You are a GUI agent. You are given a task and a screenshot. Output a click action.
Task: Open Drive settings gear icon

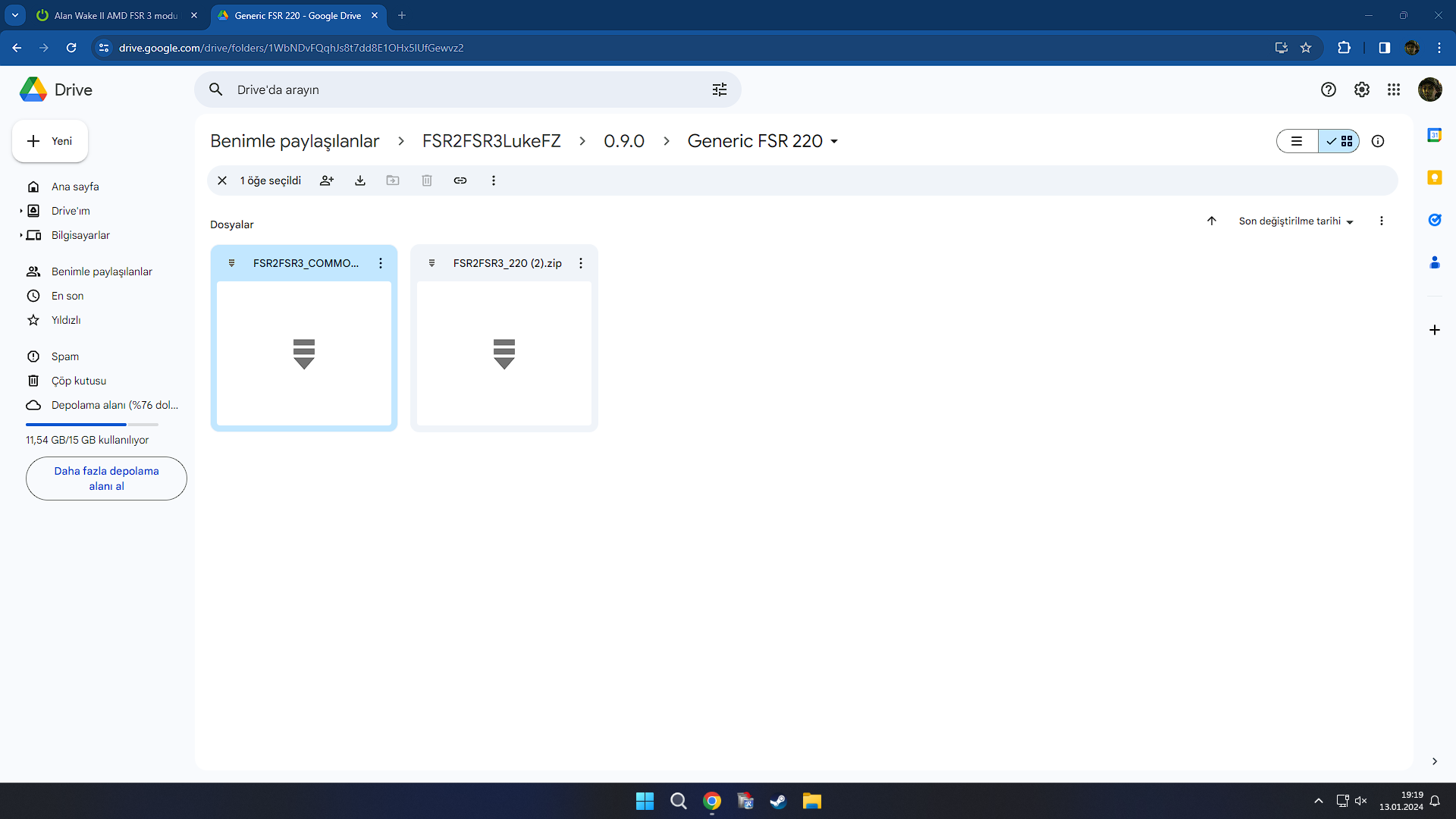(x=1362, y=89)
